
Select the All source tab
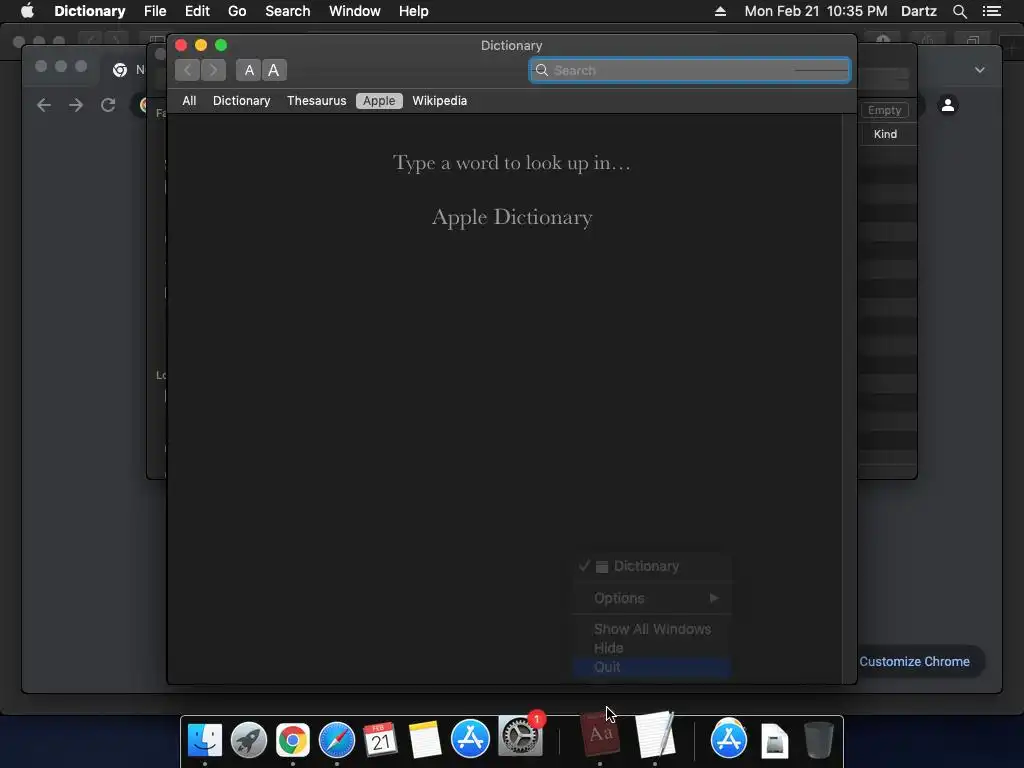pos(189,101)
